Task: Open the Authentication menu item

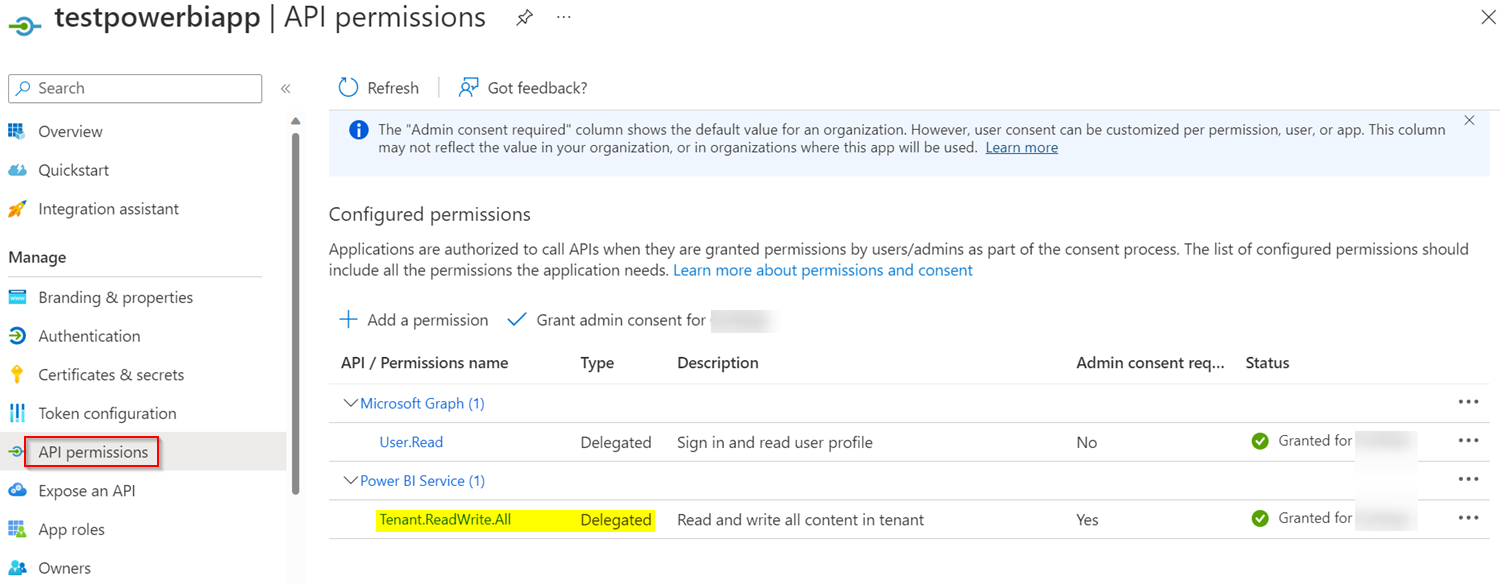Action: [89, 336]
